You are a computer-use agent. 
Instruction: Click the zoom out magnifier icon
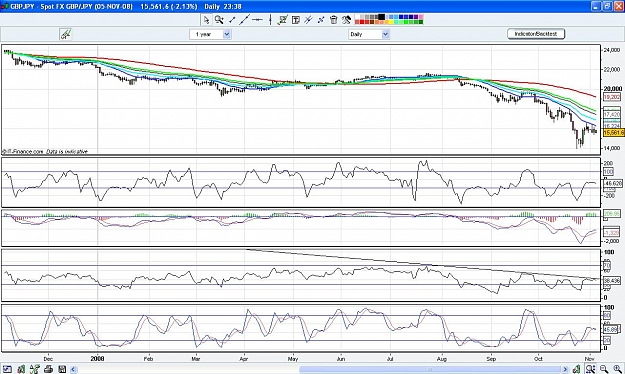click(604, 369)
